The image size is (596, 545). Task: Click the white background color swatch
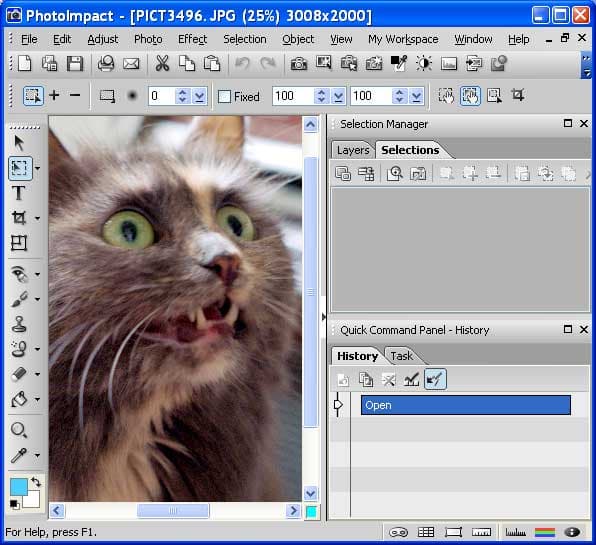pyautogui.click(x=33, y=500)
